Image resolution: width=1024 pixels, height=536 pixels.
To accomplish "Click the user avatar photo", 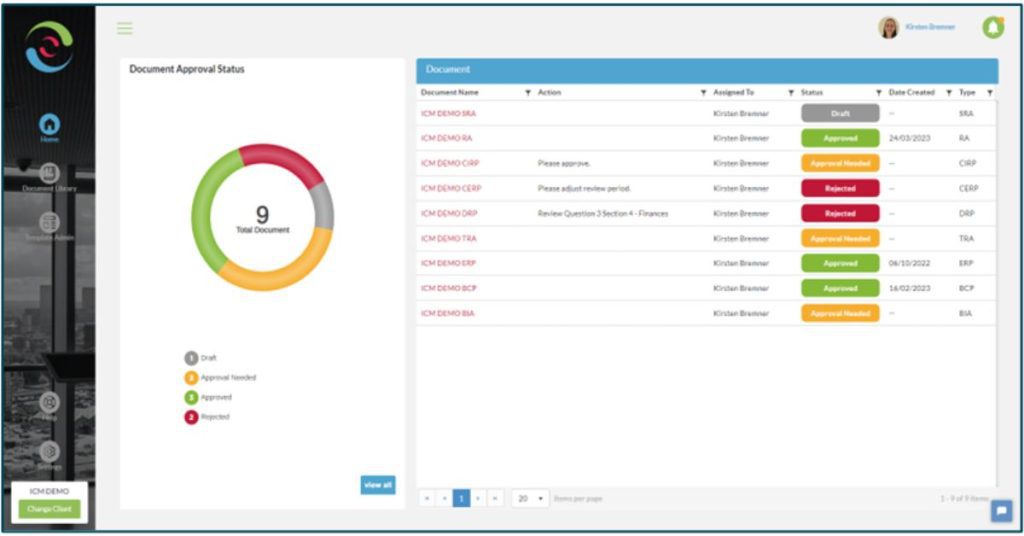I will (x=888, y=27).
